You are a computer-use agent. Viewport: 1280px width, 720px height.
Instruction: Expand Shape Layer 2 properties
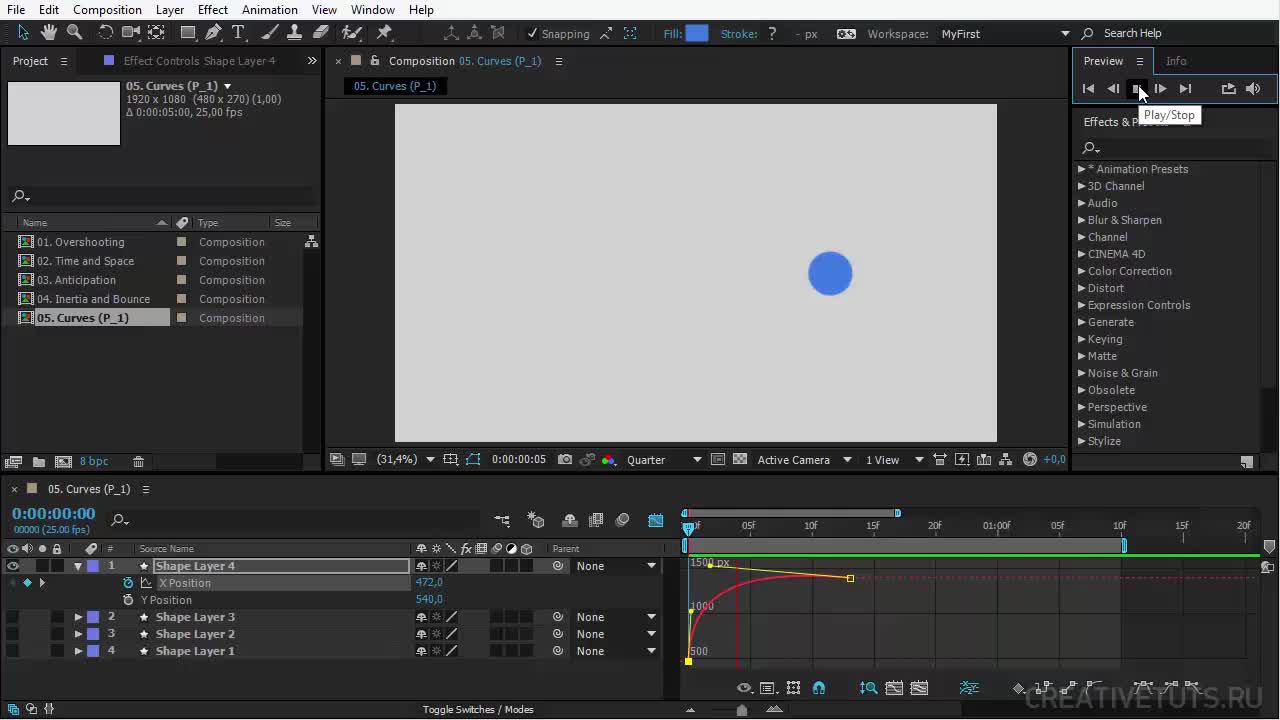pyautogui.click(x=78, y=634)
